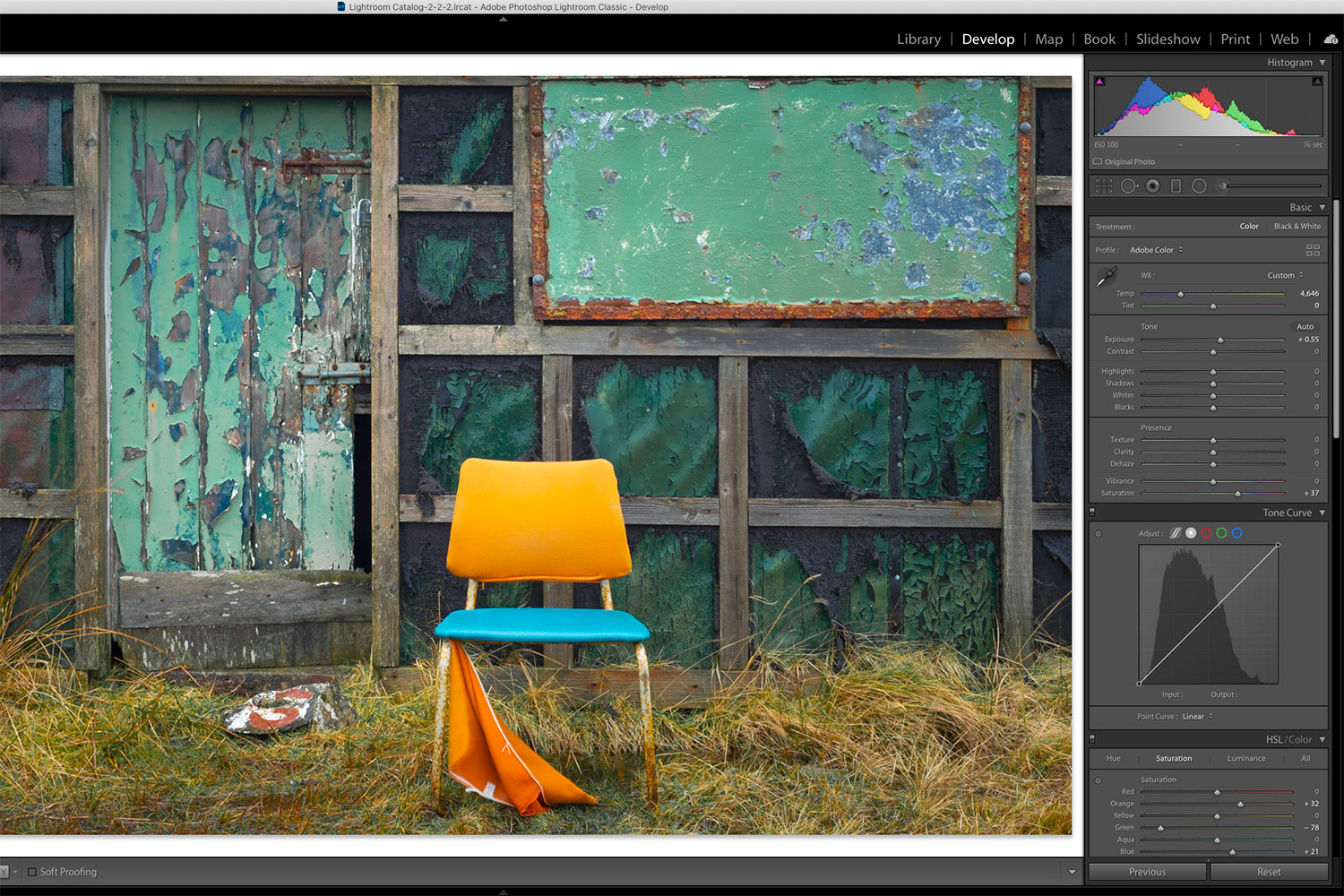
Task: Collapse the Histogram panel
Action: 1322,63
